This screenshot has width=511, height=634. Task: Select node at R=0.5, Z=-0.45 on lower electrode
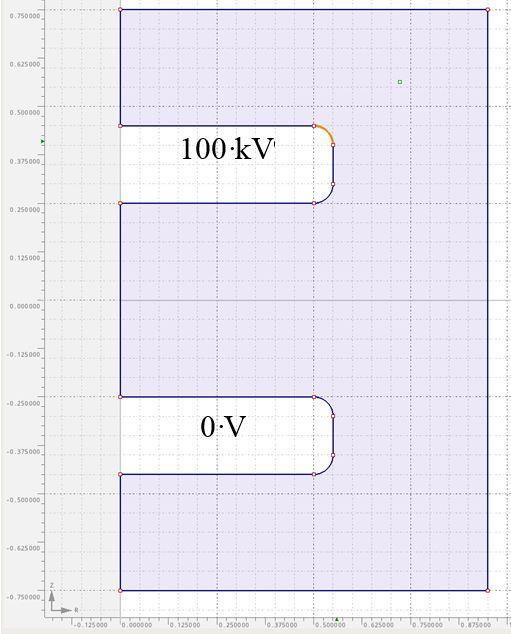click(x=314, y=474)
